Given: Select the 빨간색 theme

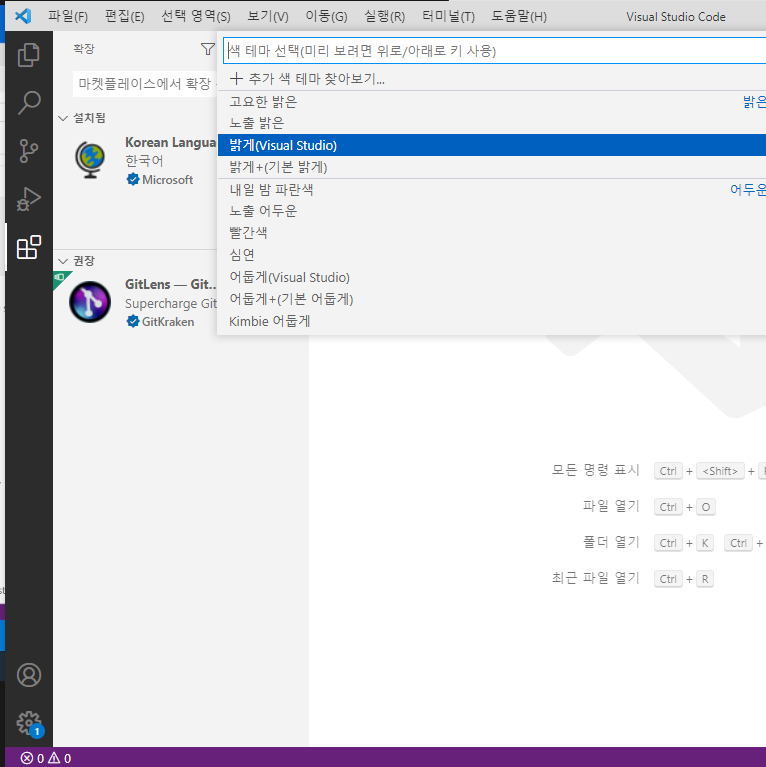Looking at the screenshot, I should [x=492, y=233].
